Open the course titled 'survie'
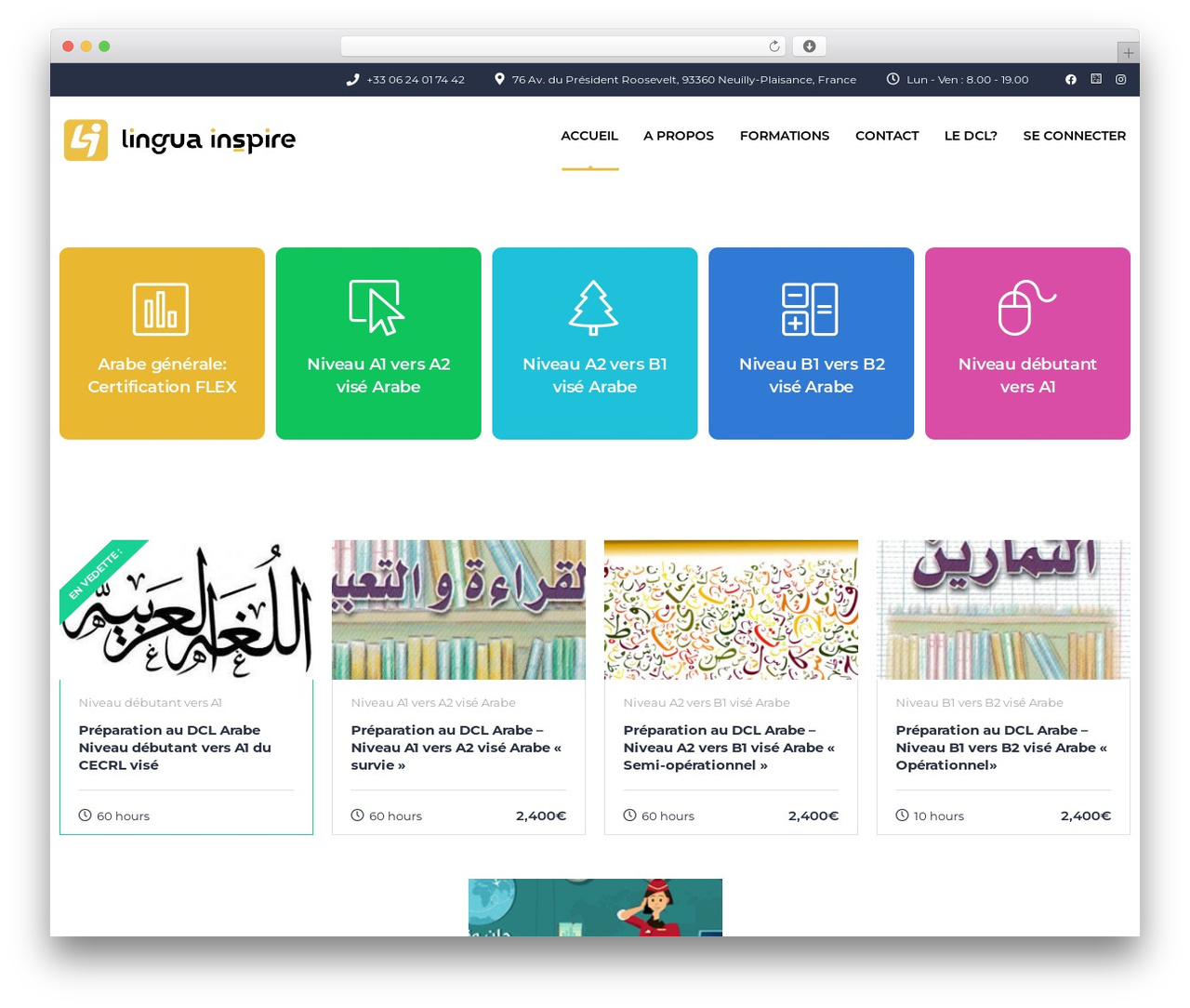The height and width of the screenshot is (1008, 1190). point(456,748)
